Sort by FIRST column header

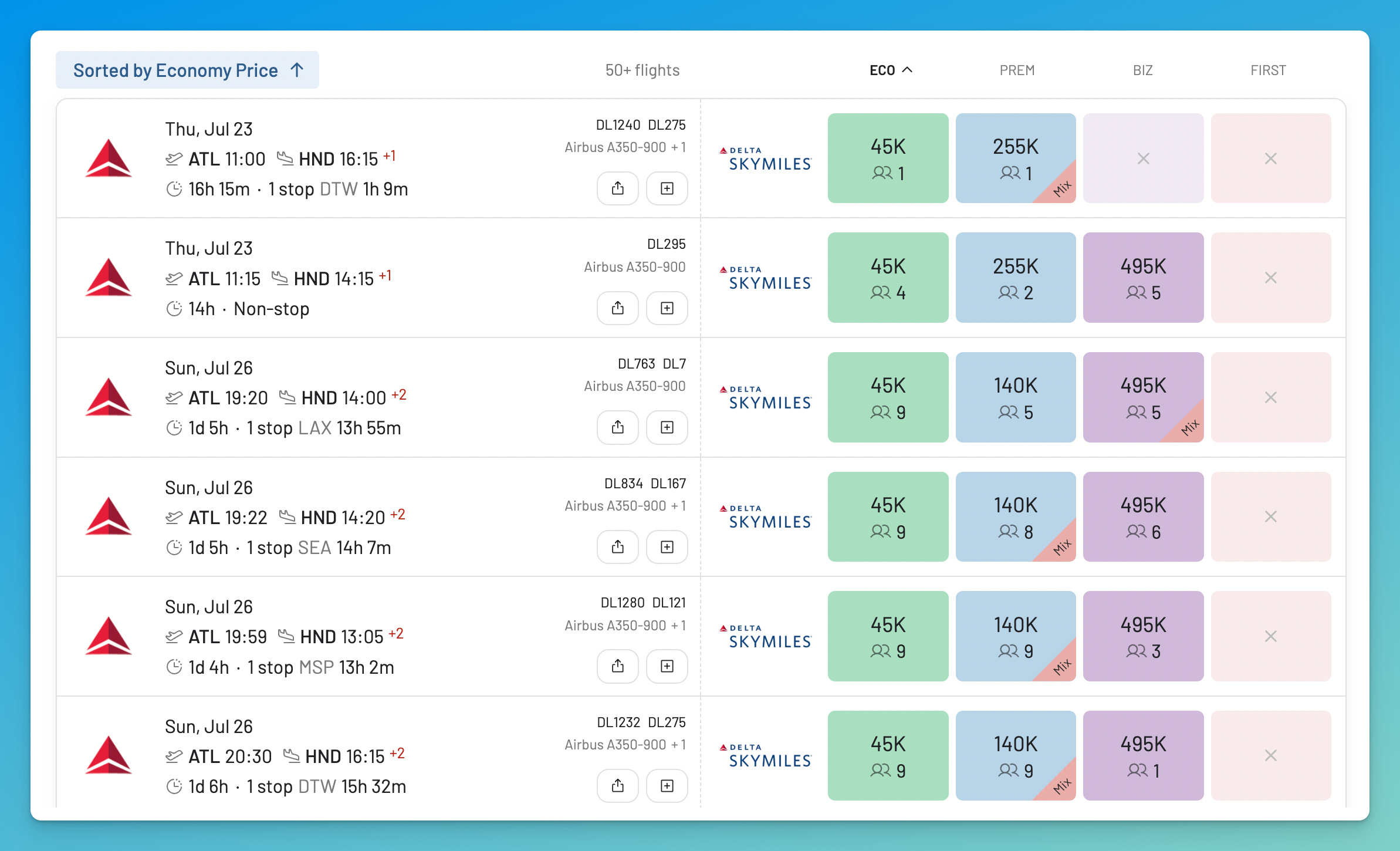click(x=1268, y=70)
